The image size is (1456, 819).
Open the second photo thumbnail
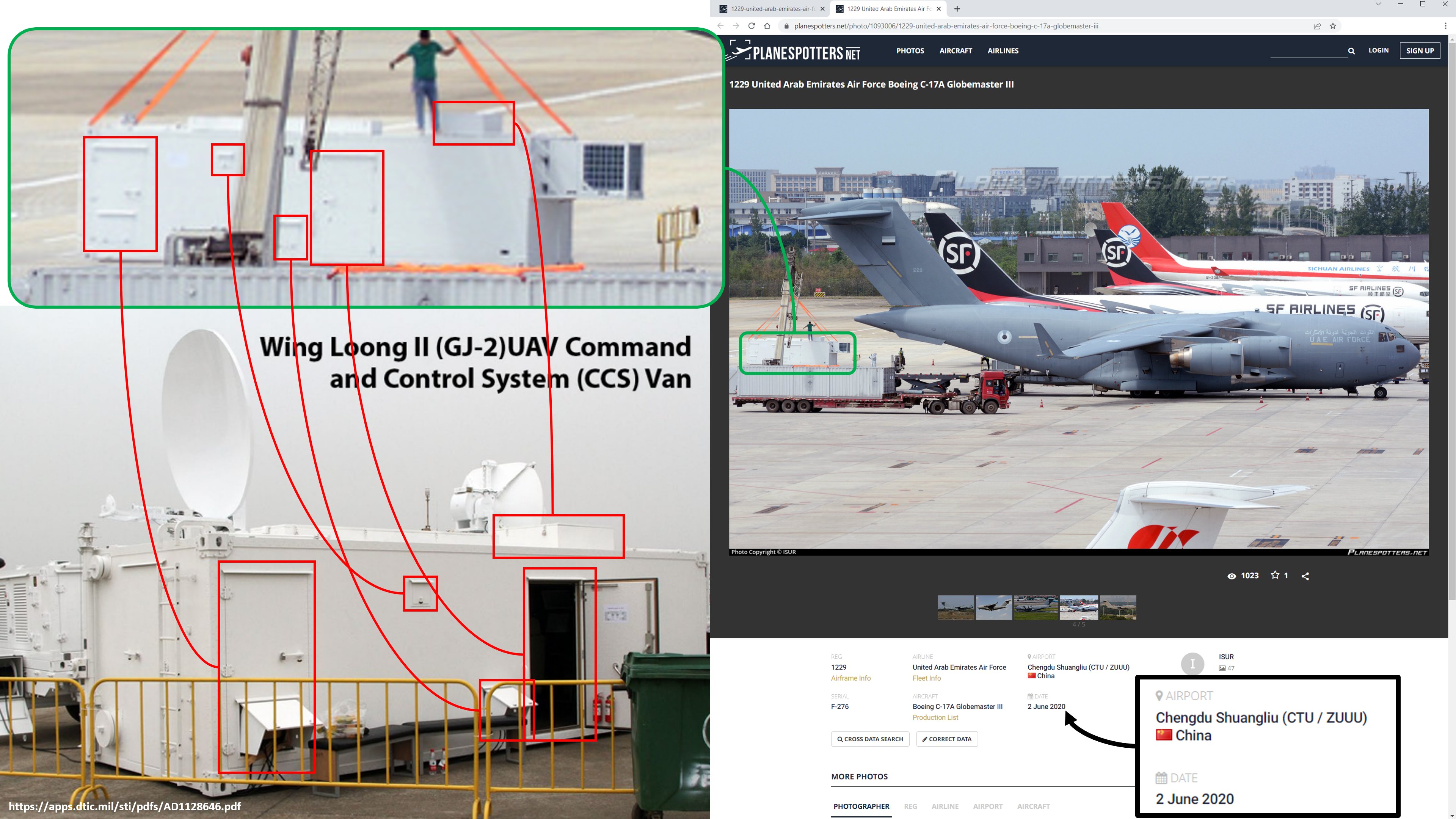point(994,607)
